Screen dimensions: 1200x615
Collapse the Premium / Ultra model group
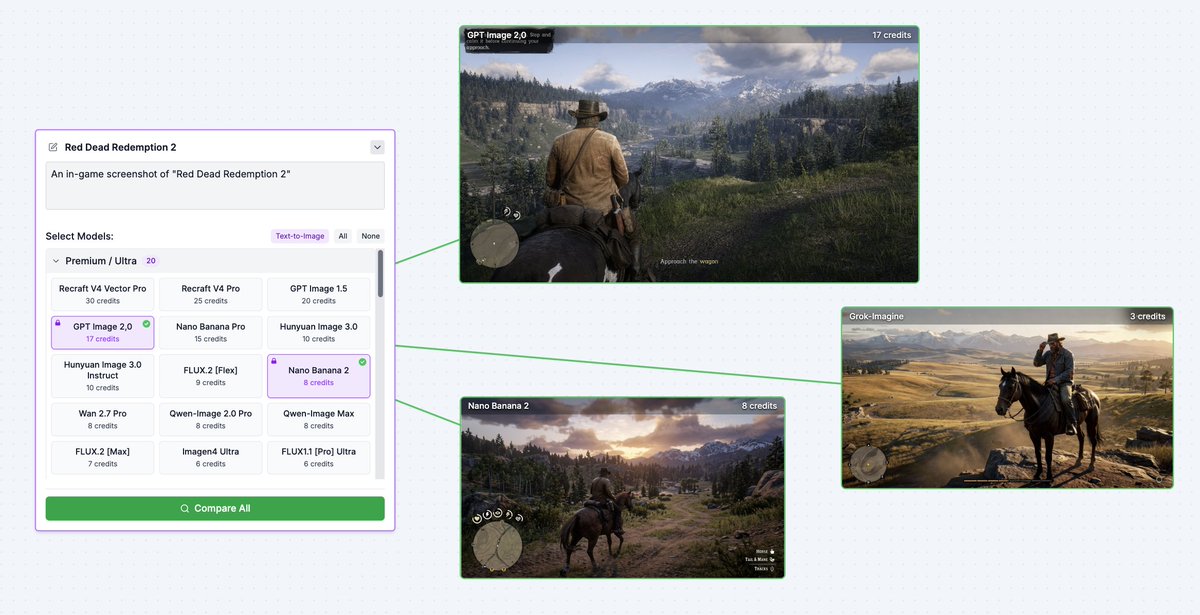pos(56,261)
